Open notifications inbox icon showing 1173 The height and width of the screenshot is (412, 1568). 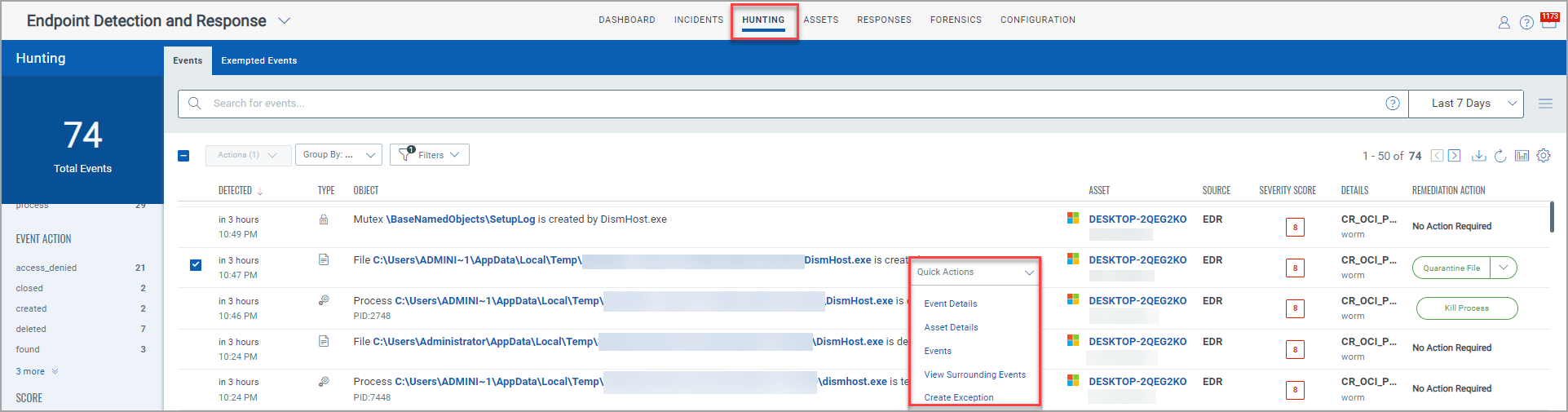click(1549, 20)
